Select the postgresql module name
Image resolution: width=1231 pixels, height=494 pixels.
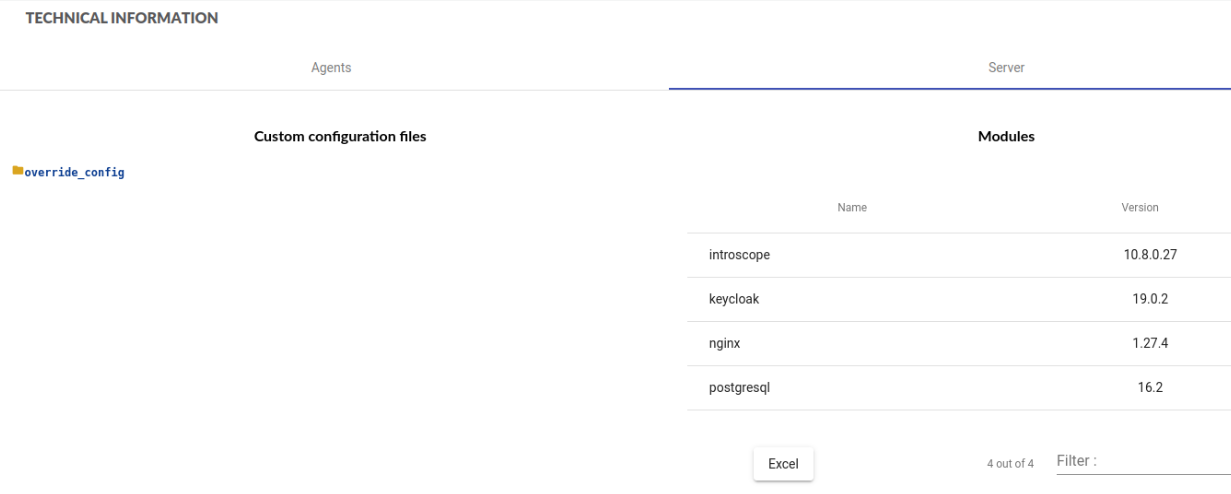[739, 388]
